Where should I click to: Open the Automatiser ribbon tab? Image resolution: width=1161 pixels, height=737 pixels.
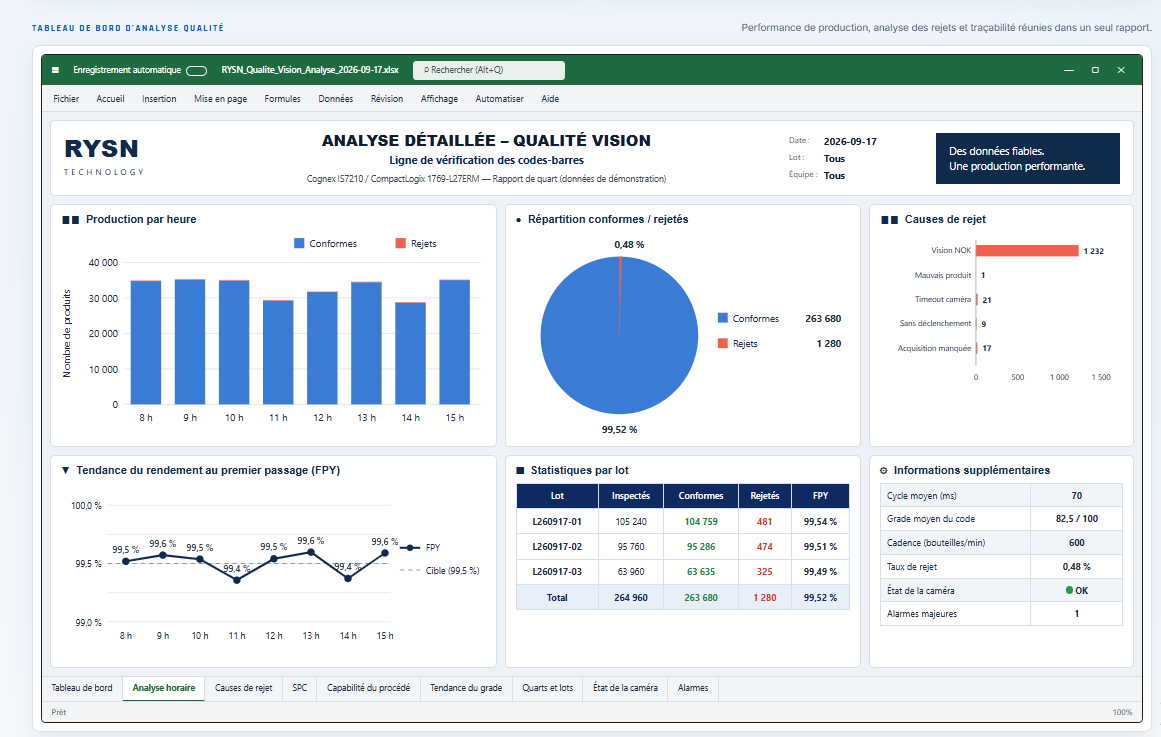tap(499, 99)
